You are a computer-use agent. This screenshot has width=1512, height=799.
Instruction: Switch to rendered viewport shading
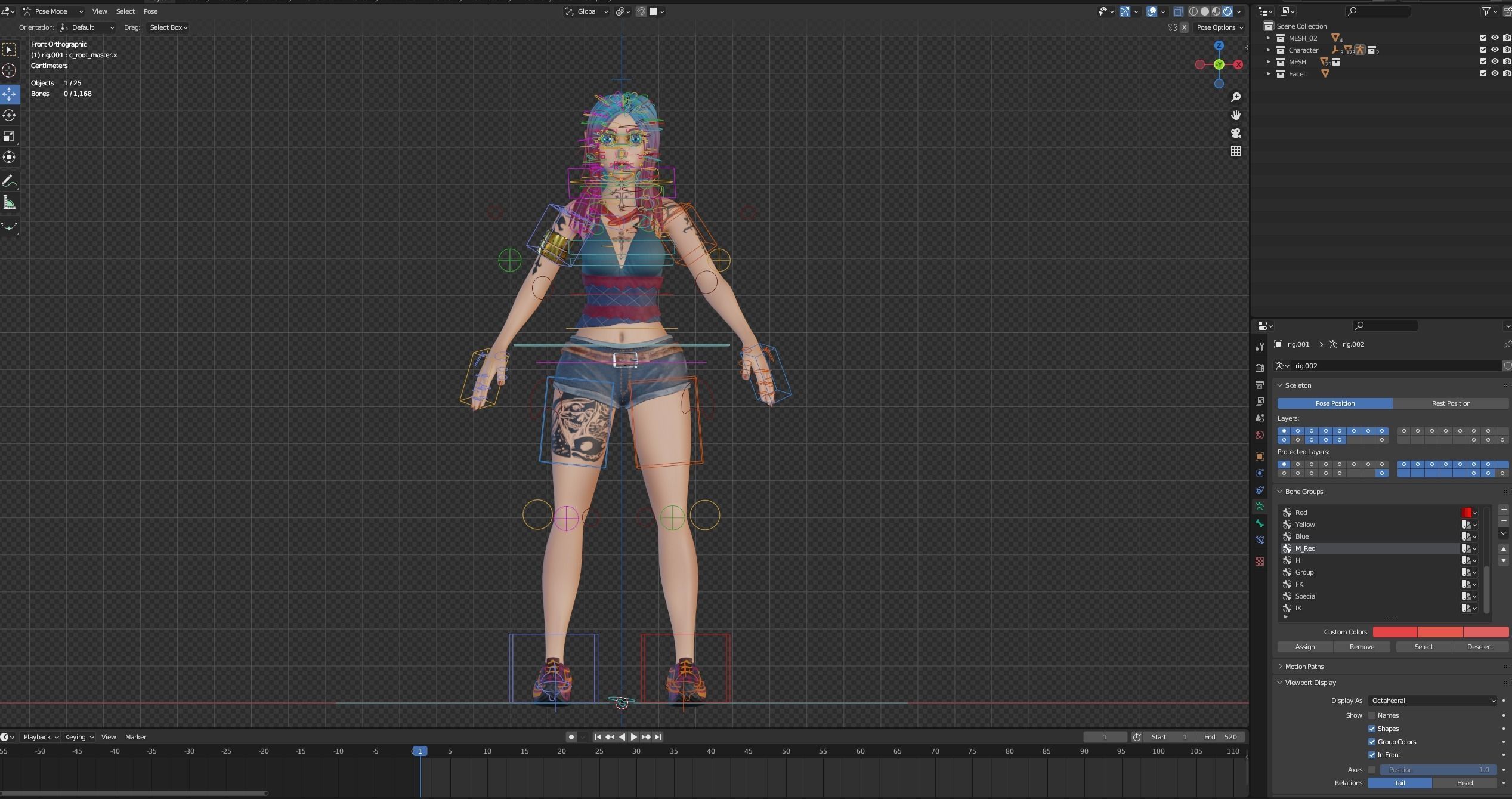[1227, 11]
